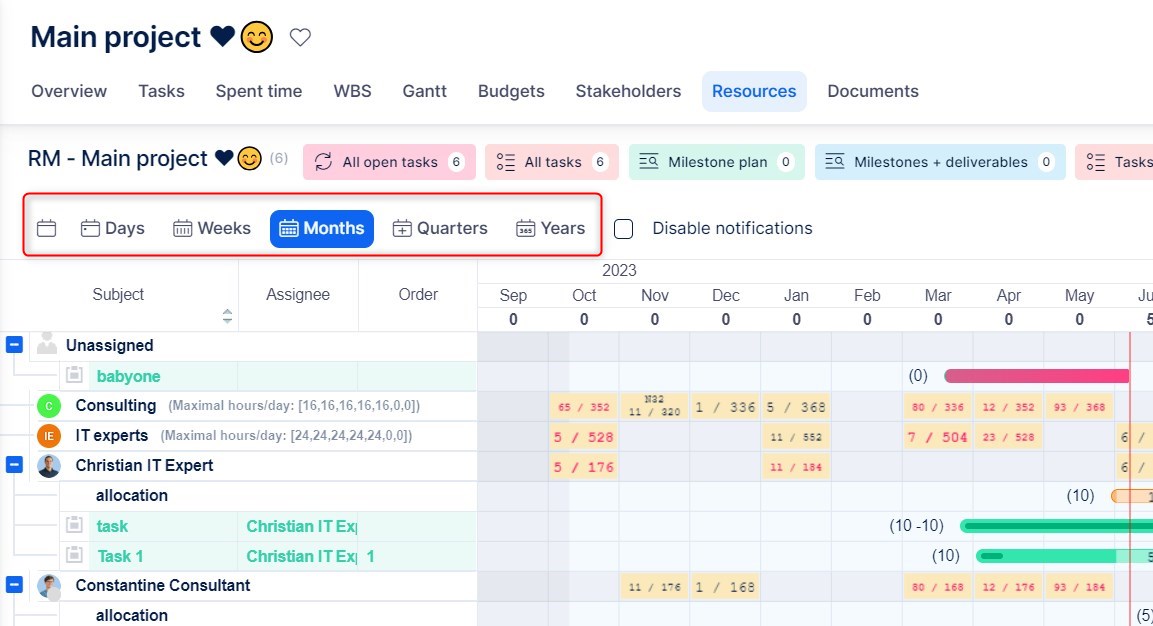Switch timeline zoom to Days

(113, 228)
